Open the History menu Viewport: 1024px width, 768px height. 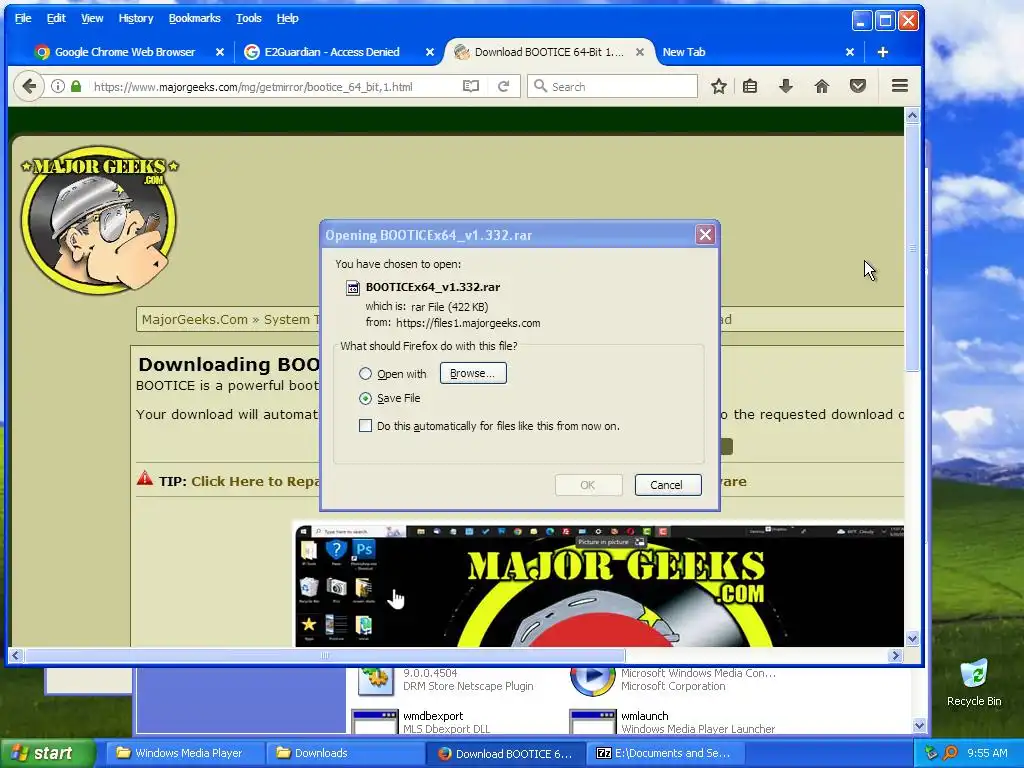click(x=136, y=18)
